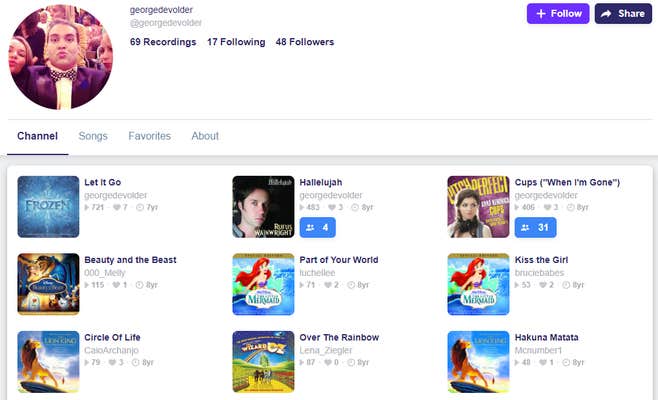Click the heart icon under Let It Go

[115, 208]
